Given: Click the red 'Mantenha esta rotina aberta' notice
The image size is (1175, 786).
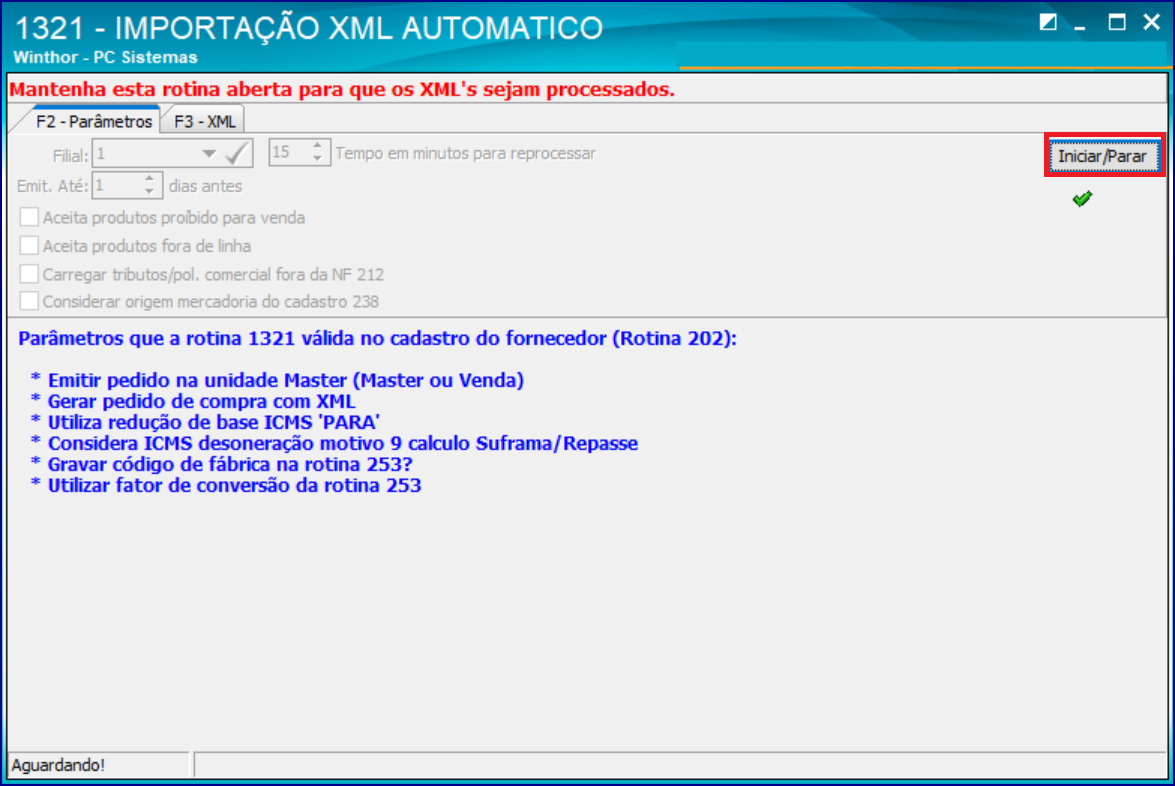Looking at the screenshot, I should point(342,89).
